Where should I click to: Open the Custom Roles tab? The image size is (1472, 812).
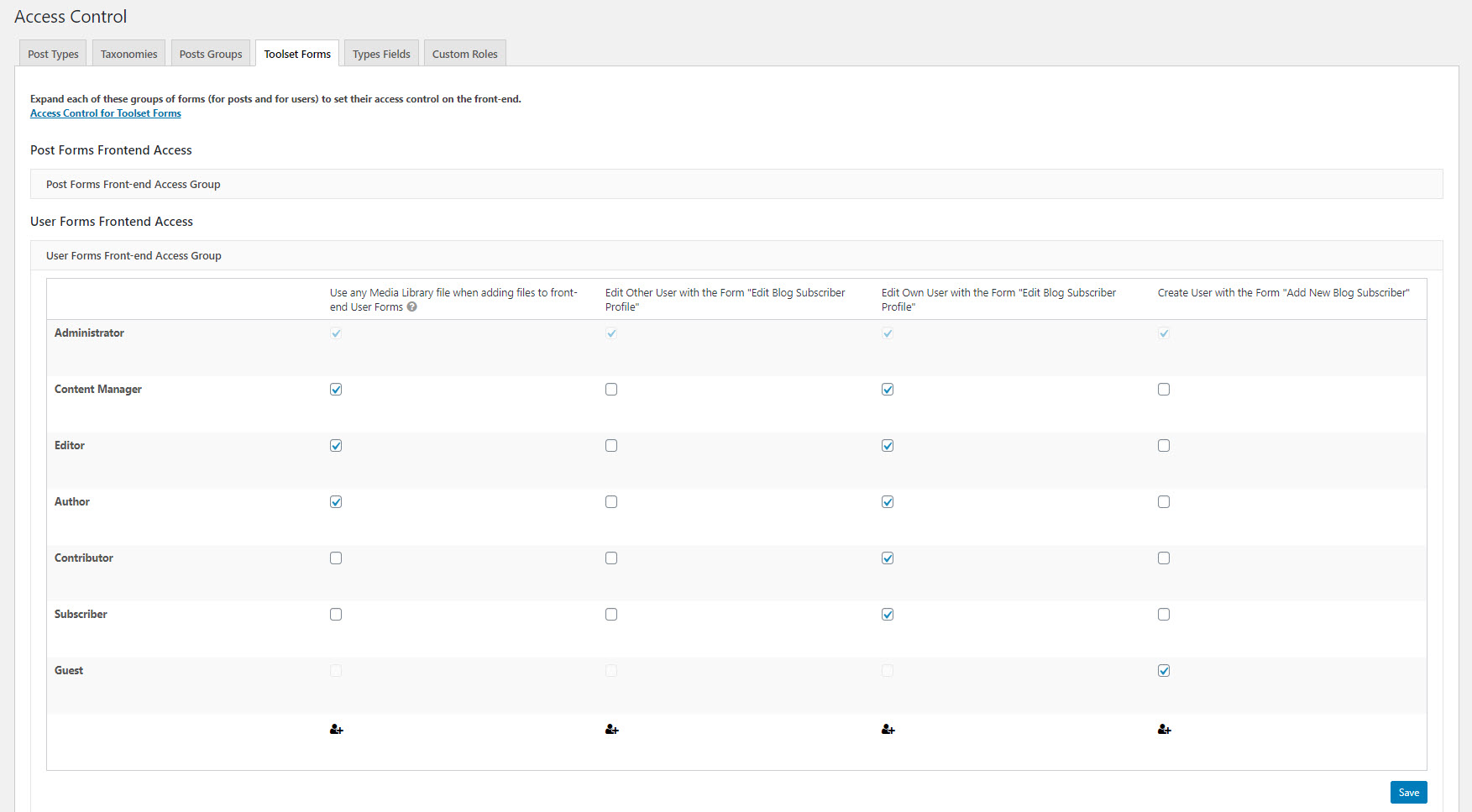[x=464, y=53]
